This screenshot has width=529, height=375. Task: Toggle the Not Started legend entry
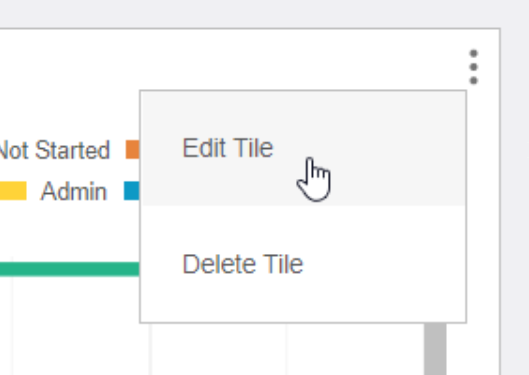54,150
